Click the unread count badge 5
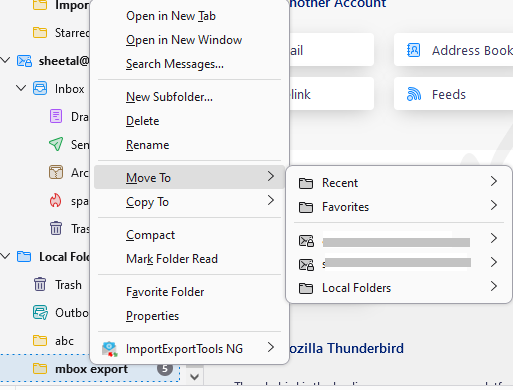The height and width of the screenshot is (390, 513). pos(165,369)
